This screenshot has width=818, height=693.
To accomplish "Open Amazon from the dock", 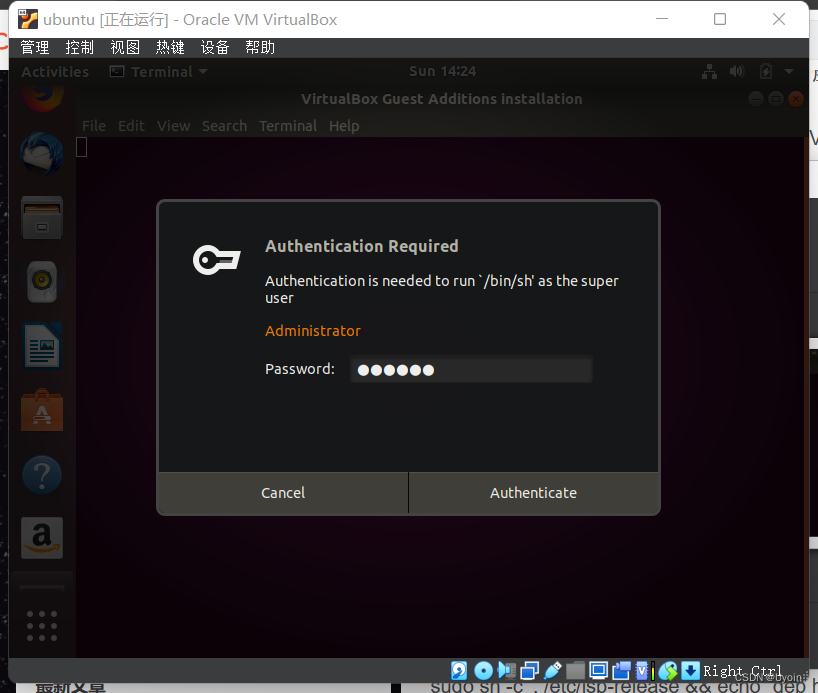I will coord(42,538).
